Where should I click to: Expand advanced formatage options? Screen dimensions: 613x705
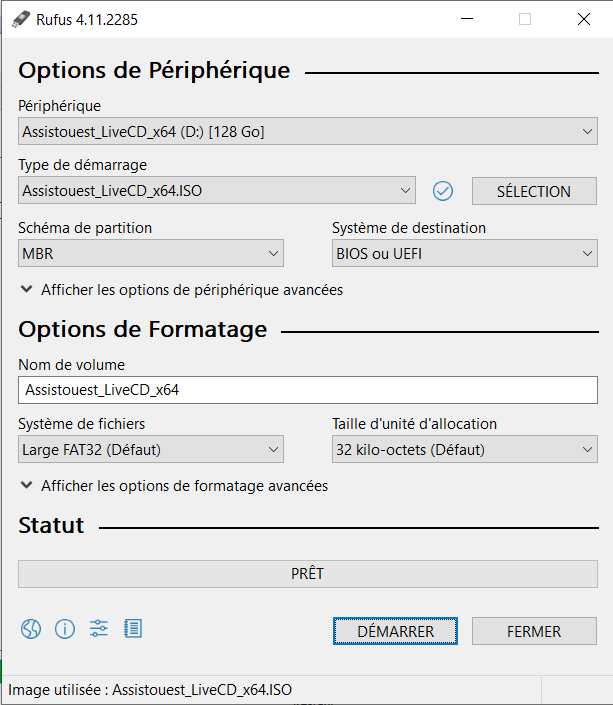click(x=174, y=486)
